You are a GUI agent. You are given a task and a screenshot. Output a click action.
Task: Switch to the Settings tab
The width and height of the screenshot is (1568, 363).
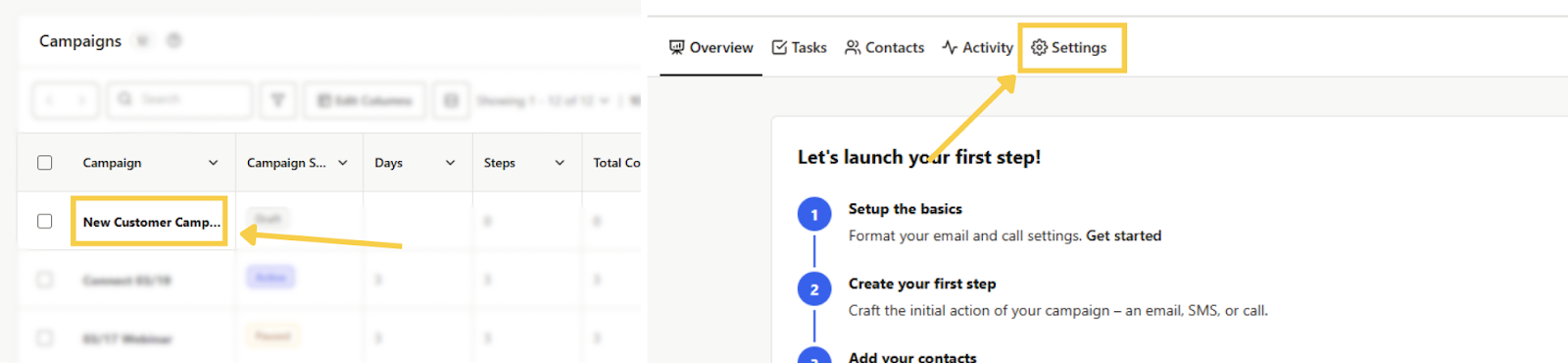(1069, 47)
